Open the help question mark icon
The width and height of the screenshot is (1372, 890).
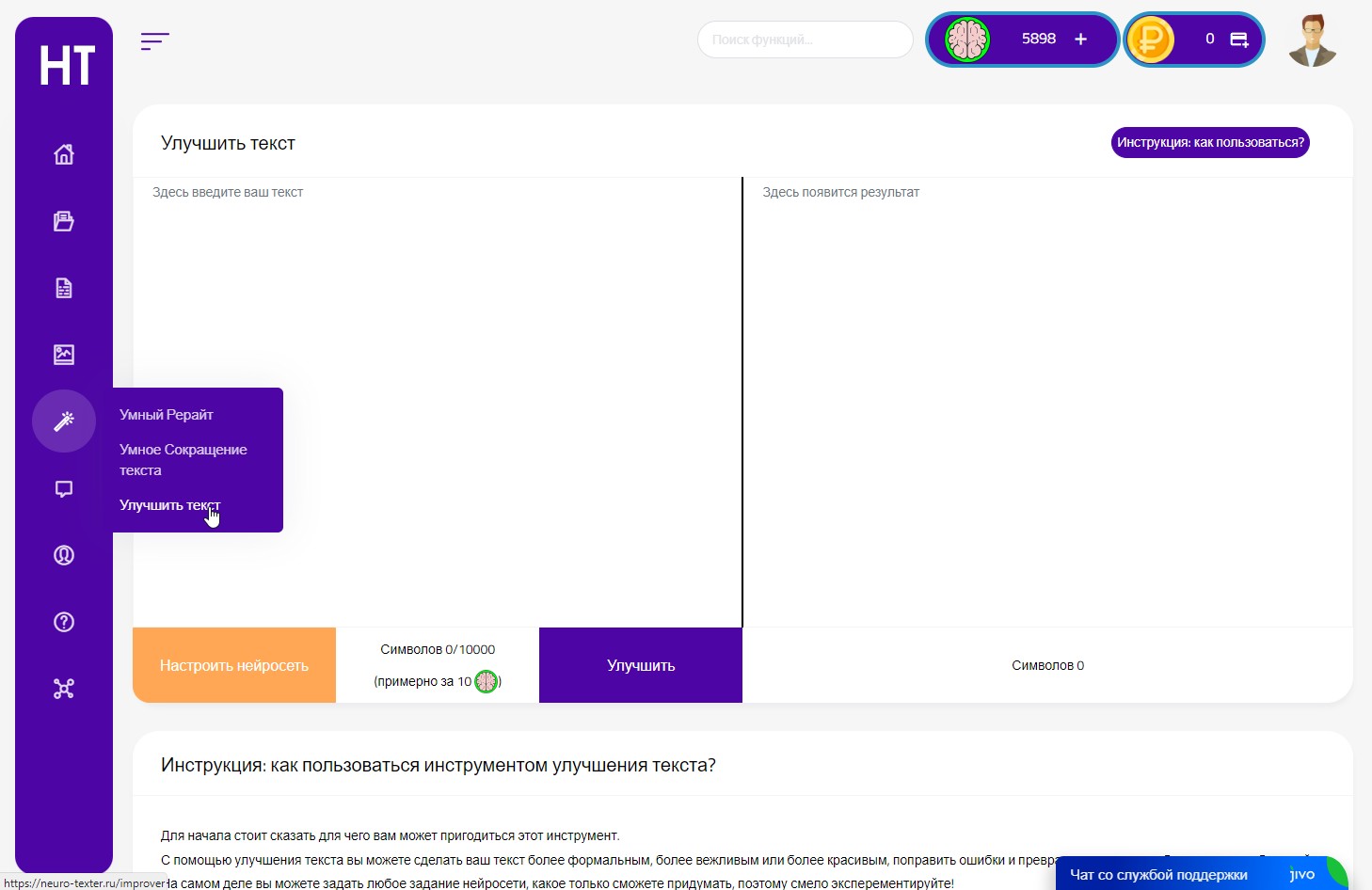(x=64, y=622)
